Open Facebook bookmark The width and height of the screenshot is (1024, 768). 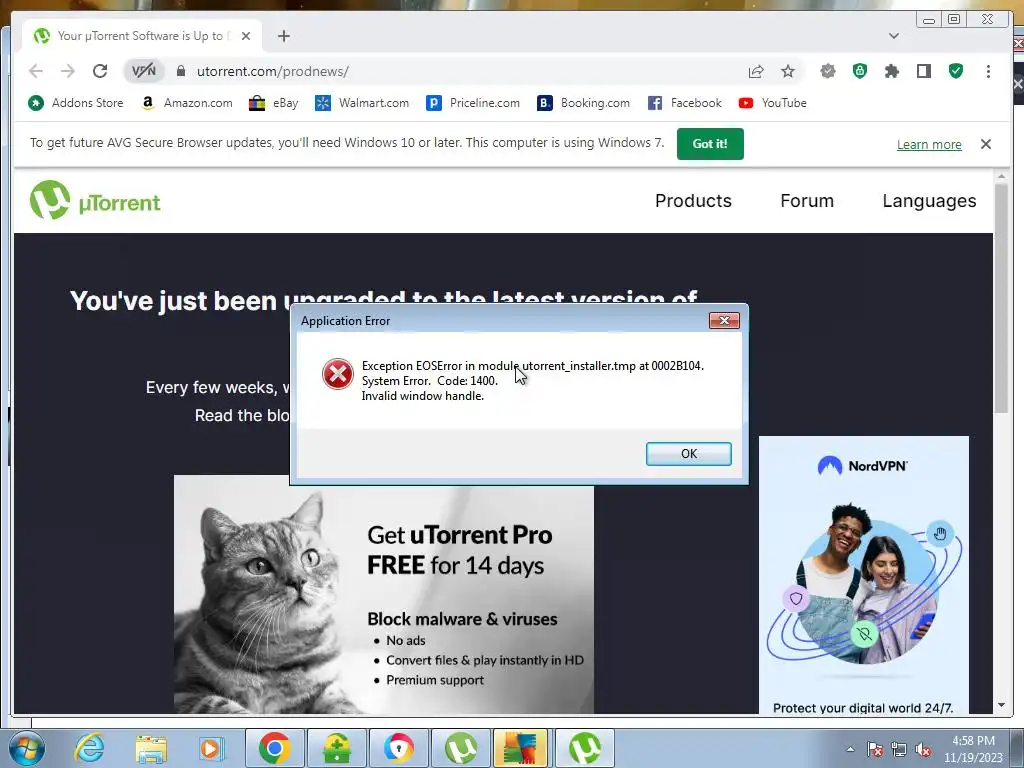click(x=684, y=103)
